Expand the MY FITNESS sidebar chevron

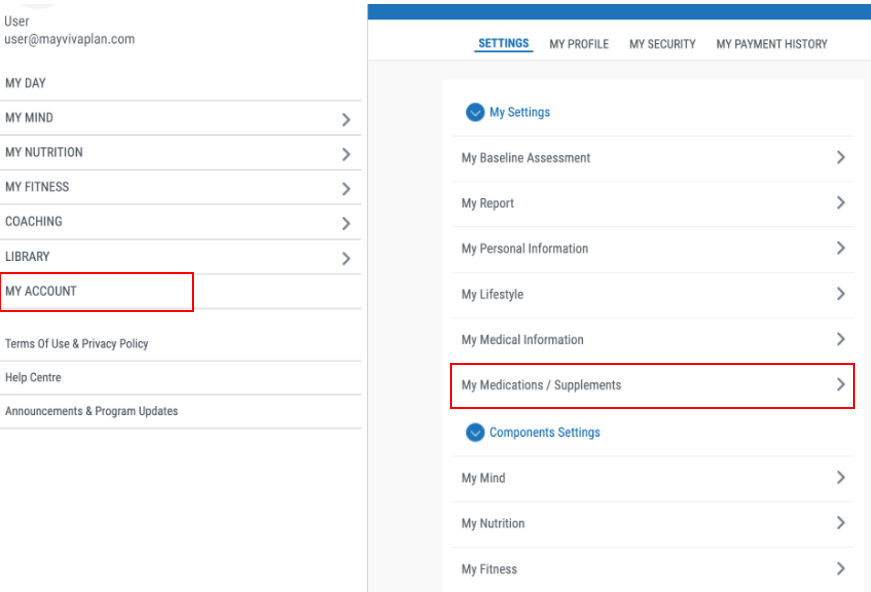coord(346,188)
